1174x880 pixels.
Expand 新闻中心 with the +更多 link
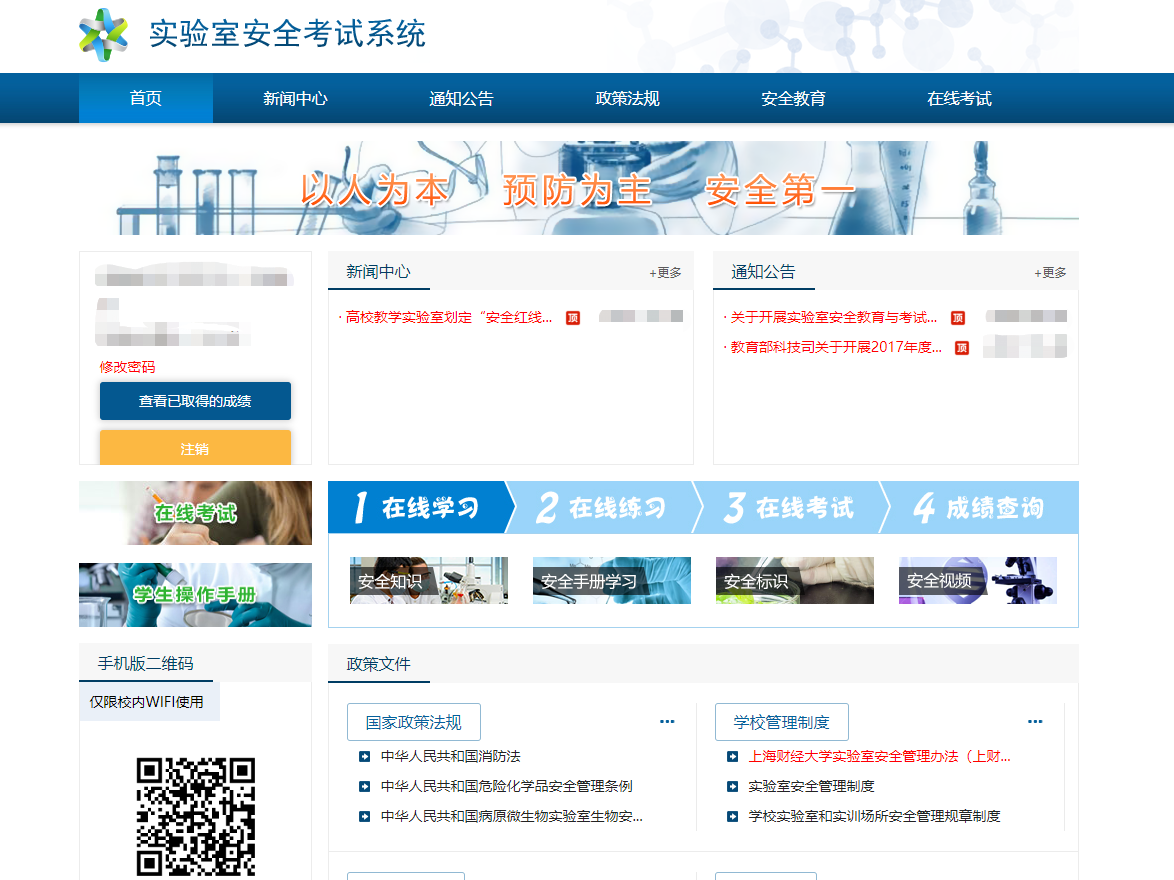(x=665, y=273)
